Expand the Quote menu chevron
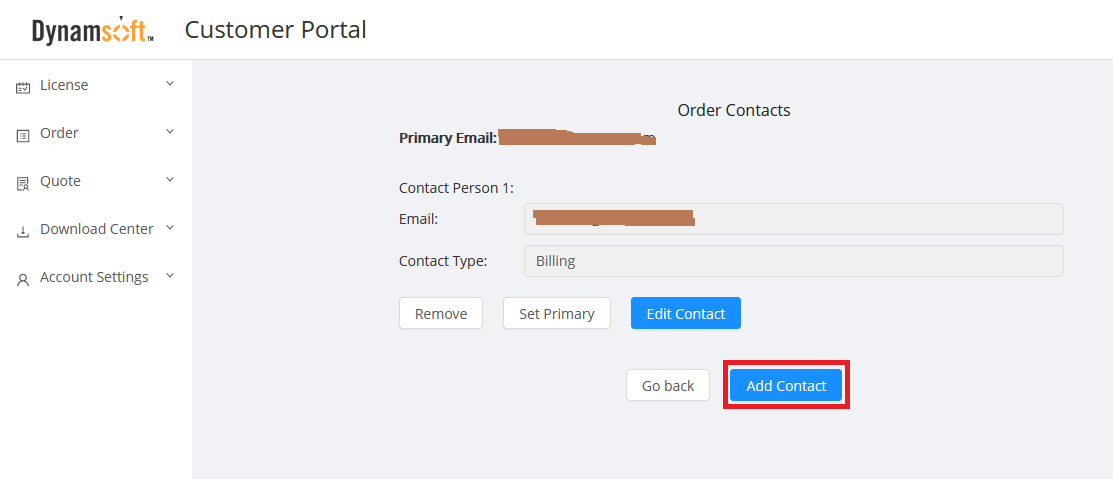Viewport: 1113px width, 479px height. [170, 180]
